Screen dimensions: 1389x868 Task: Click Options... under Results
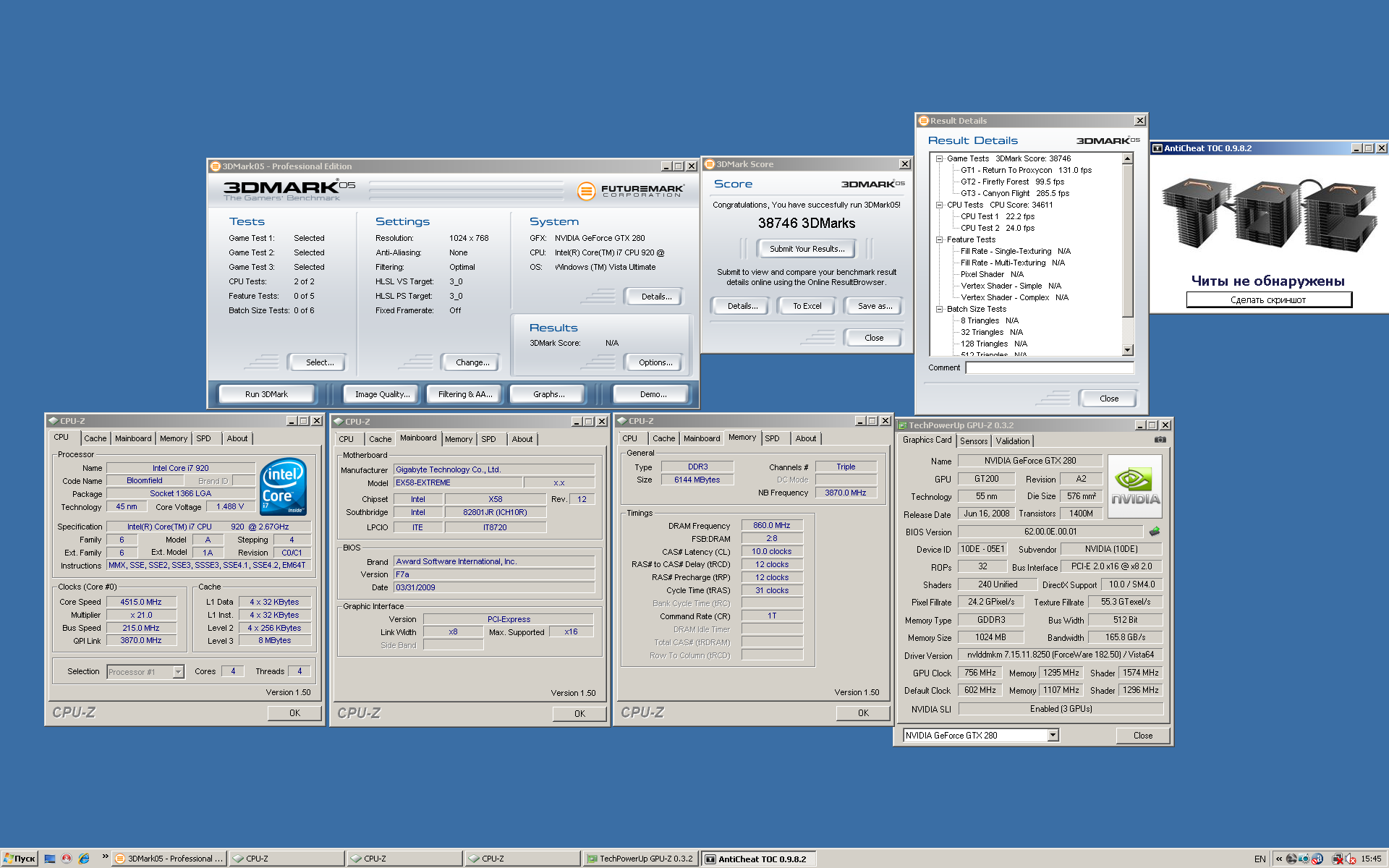[x=655, y=362]
